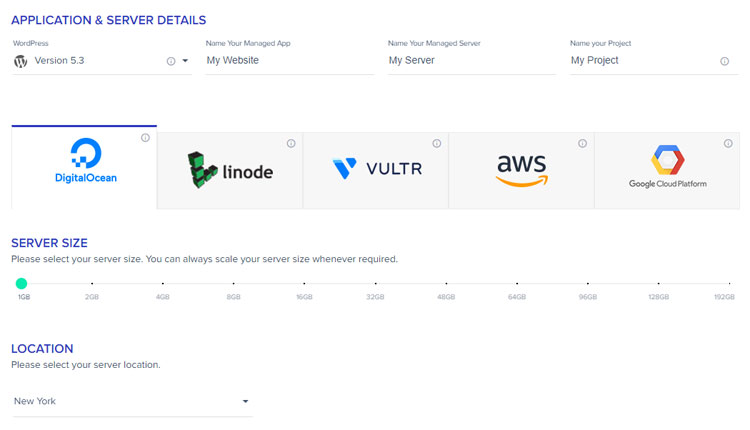Click the info icon beside Version 5.3

pos(171,61)
